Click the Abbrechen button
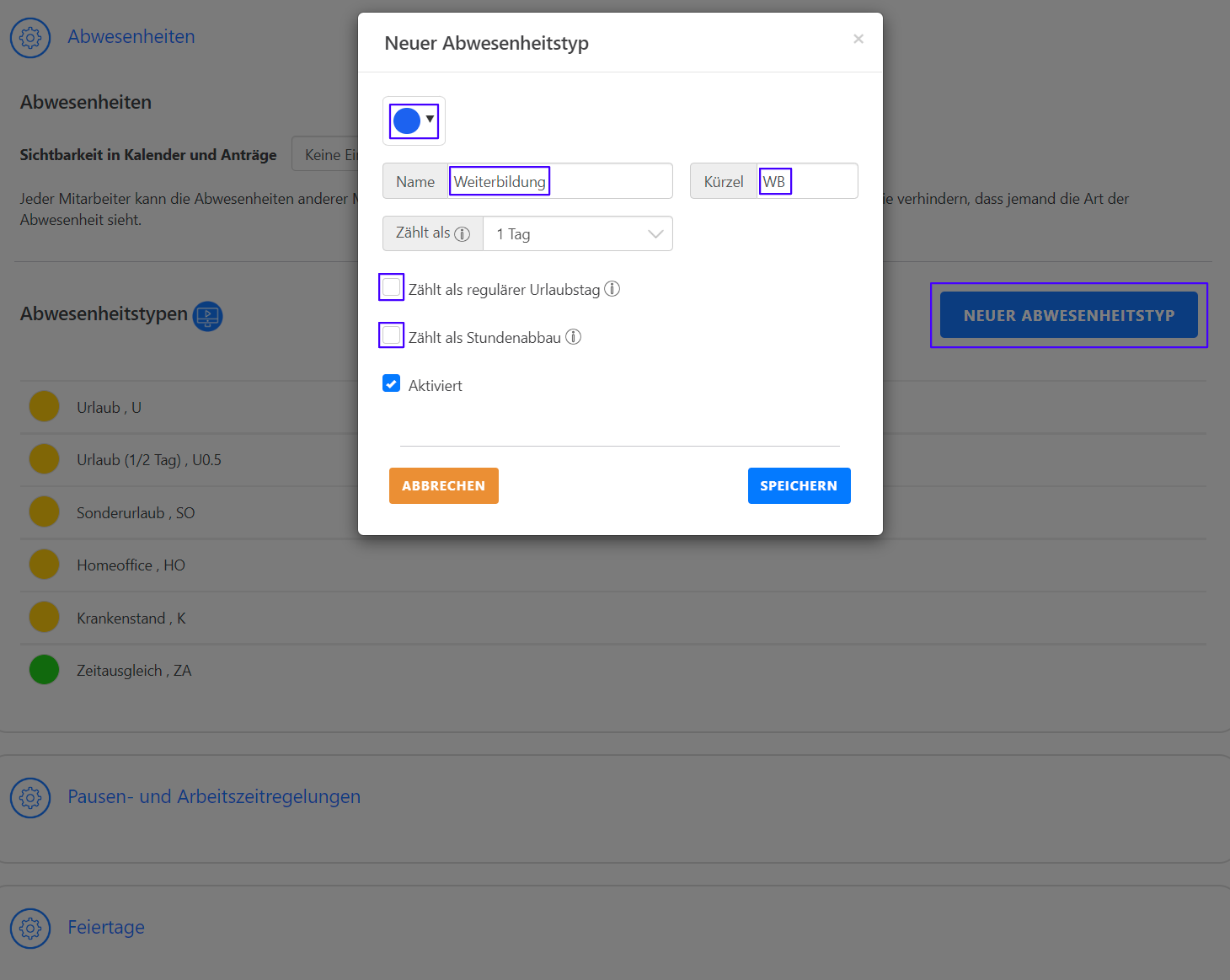 click(x=443, y=486)
